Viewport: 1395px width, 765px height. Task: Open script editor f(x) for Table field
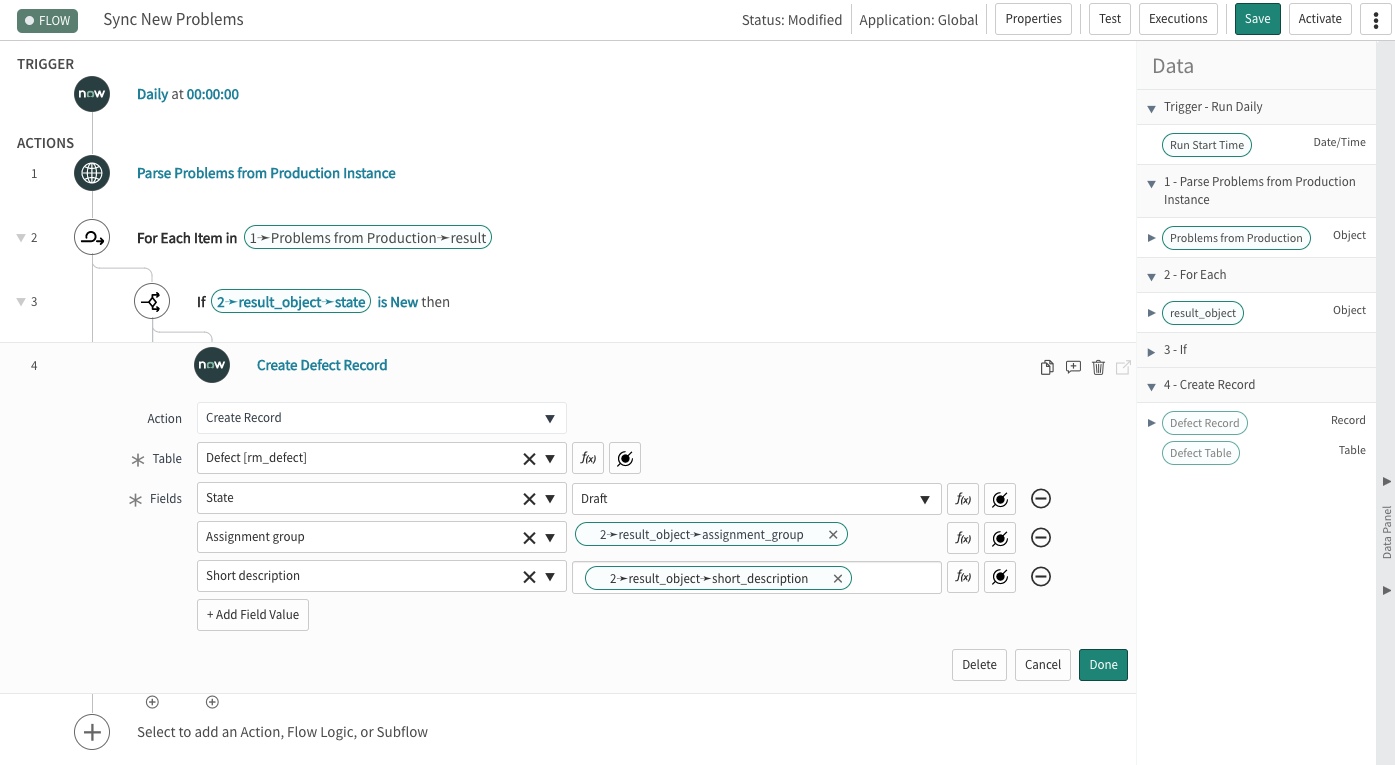(588, 458)
